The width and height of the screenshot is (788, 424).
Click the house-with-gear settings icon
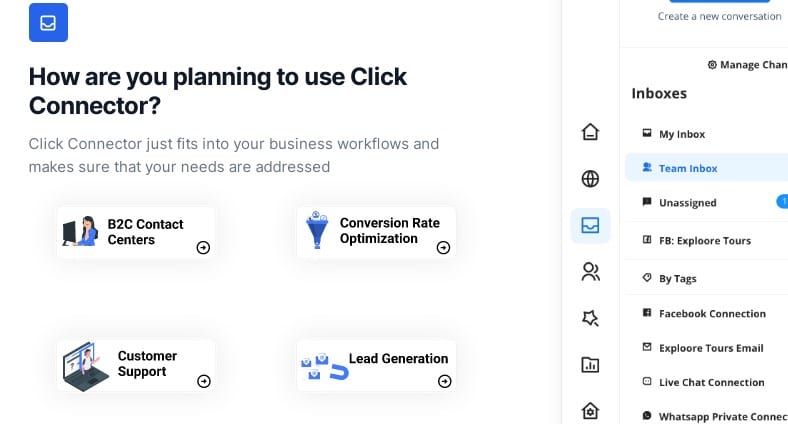(590, 411)
